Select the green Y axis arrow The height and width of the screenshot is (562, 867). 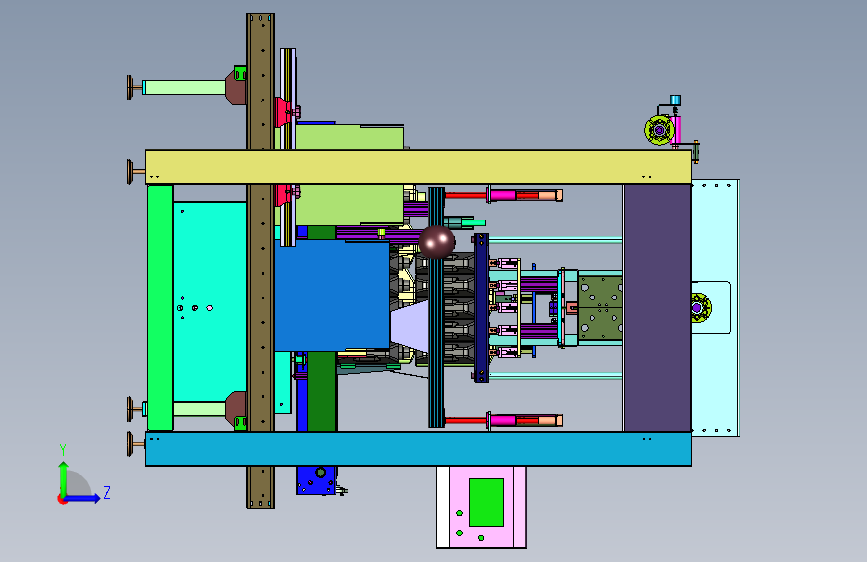(x=64, y=479)
